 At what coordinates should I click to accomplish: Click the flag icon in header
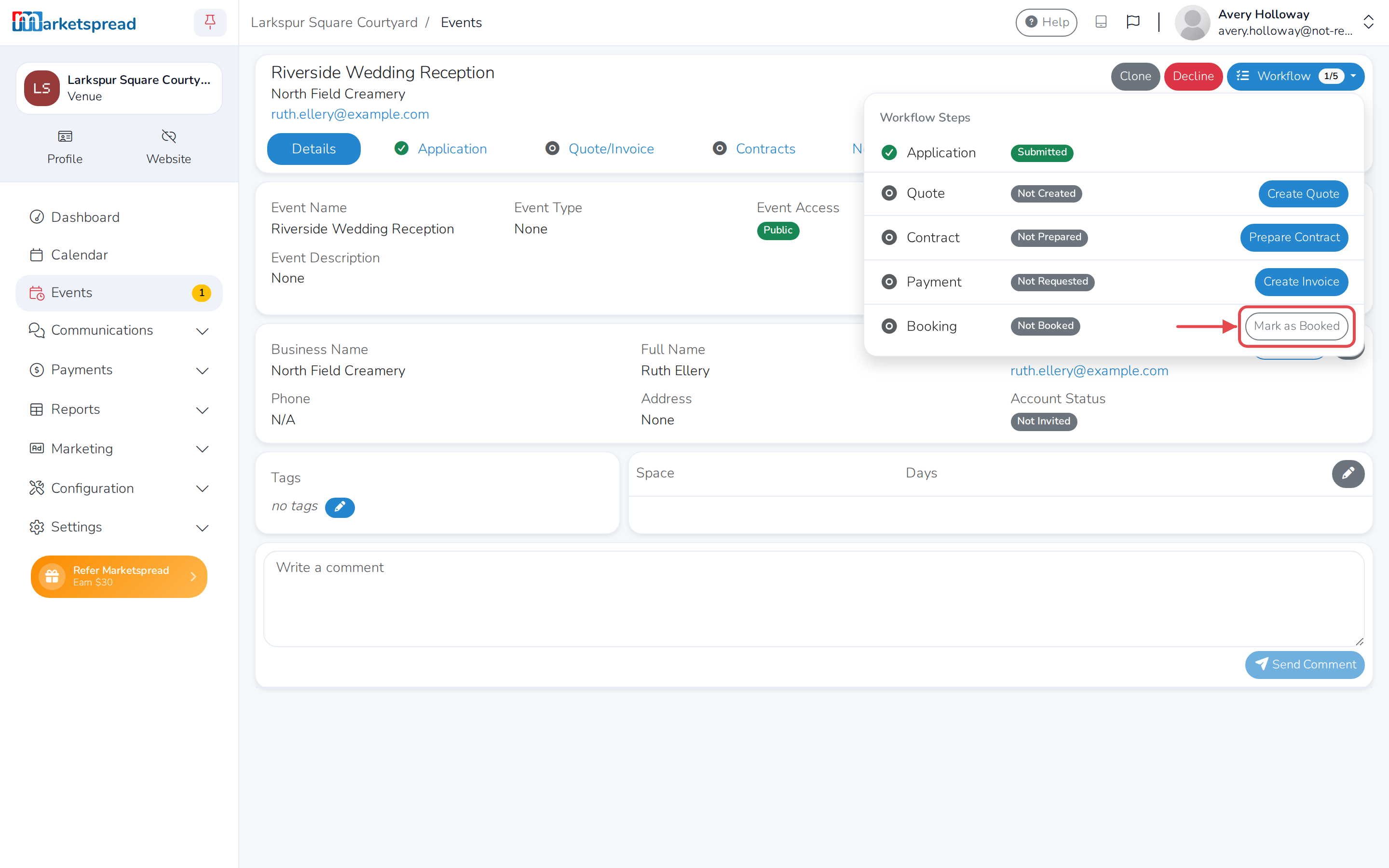[1132, 22]
